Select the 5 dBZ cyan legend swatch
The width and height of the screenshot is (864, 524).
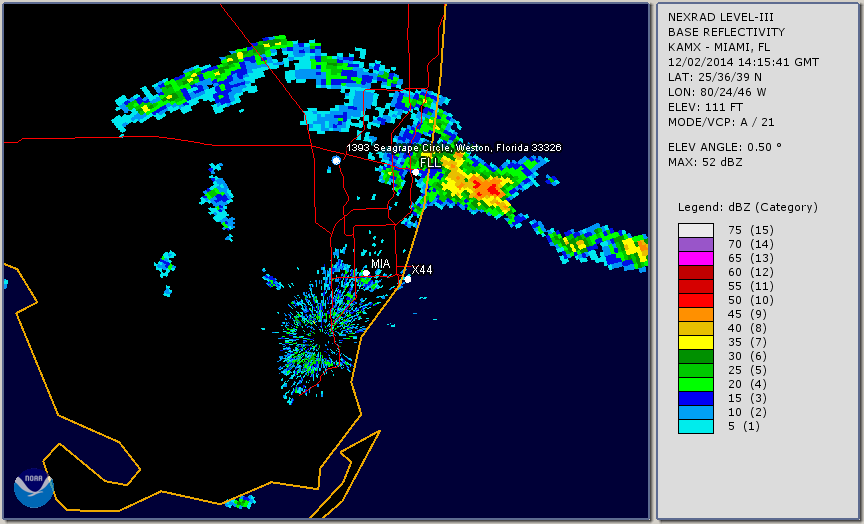[x=696, y=426]
